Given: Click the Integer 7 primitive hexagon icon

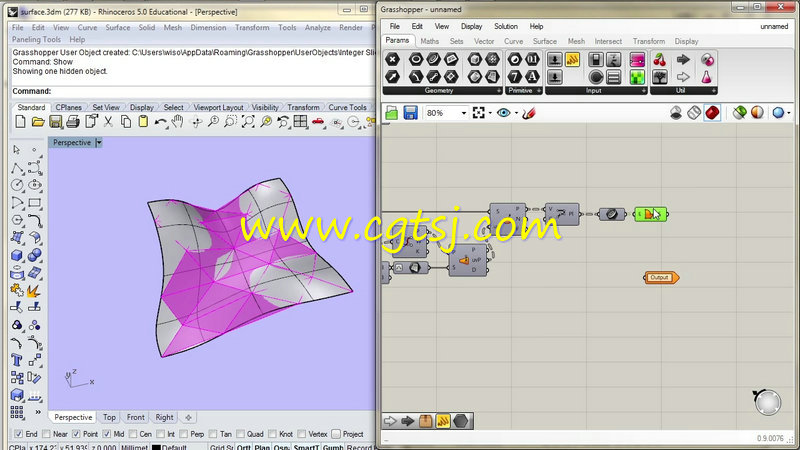Looking at the screenshot, I should [515, 77].
